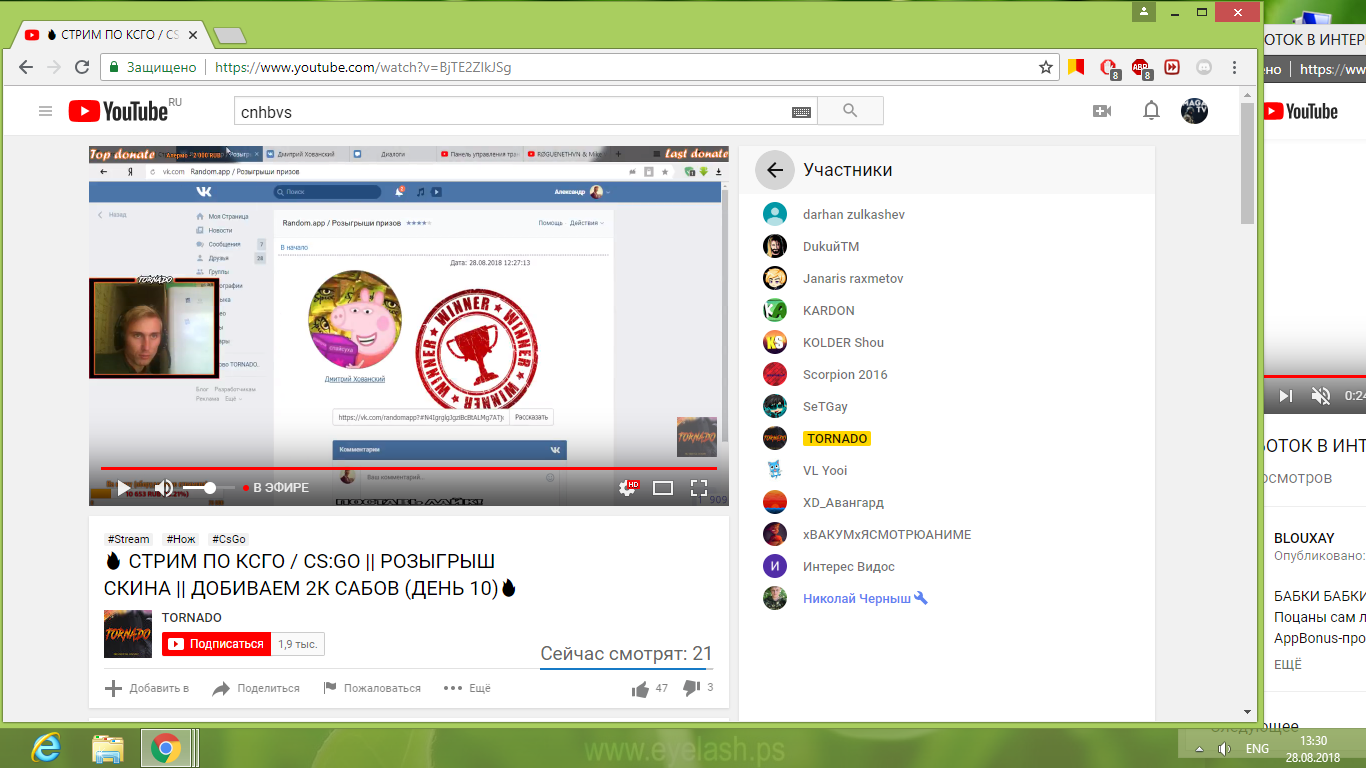1366x768 pixels.
Task: Expand the Ещё more actions menu
Action: click(x=467, y=688)
